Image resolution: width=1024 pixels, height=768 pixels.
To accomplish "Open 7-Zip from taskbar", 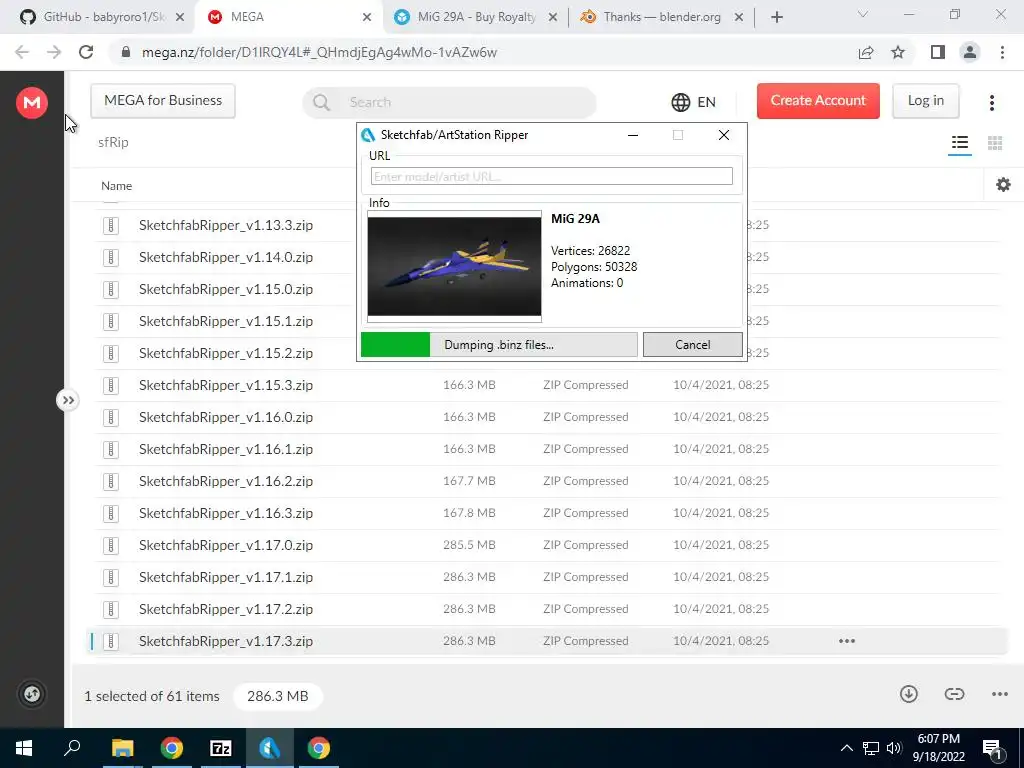I will click(x=220, y=748).
